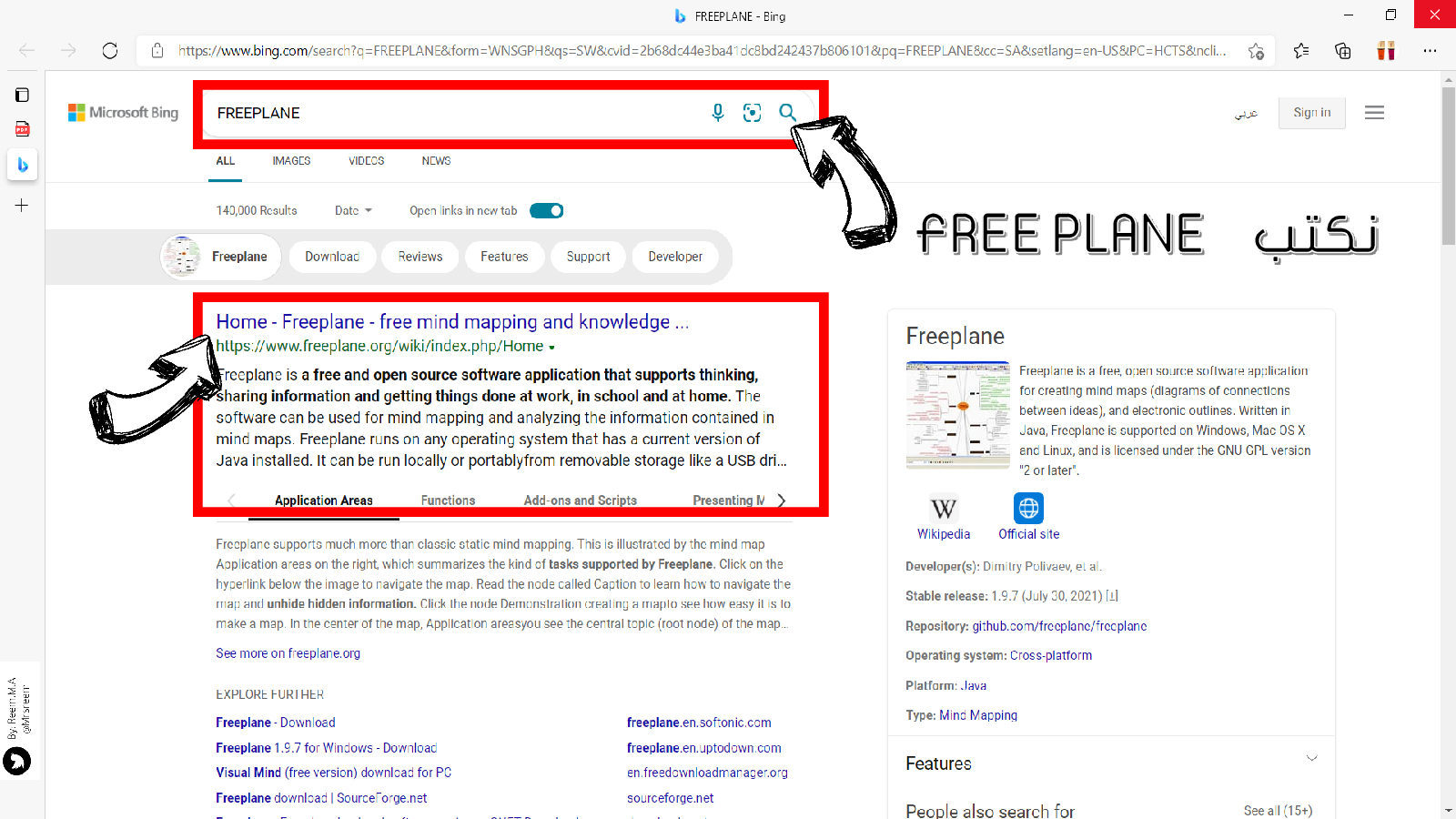Click the Download filter chip
Viewport: 1456px width, 819px height.
coord(332,257)
